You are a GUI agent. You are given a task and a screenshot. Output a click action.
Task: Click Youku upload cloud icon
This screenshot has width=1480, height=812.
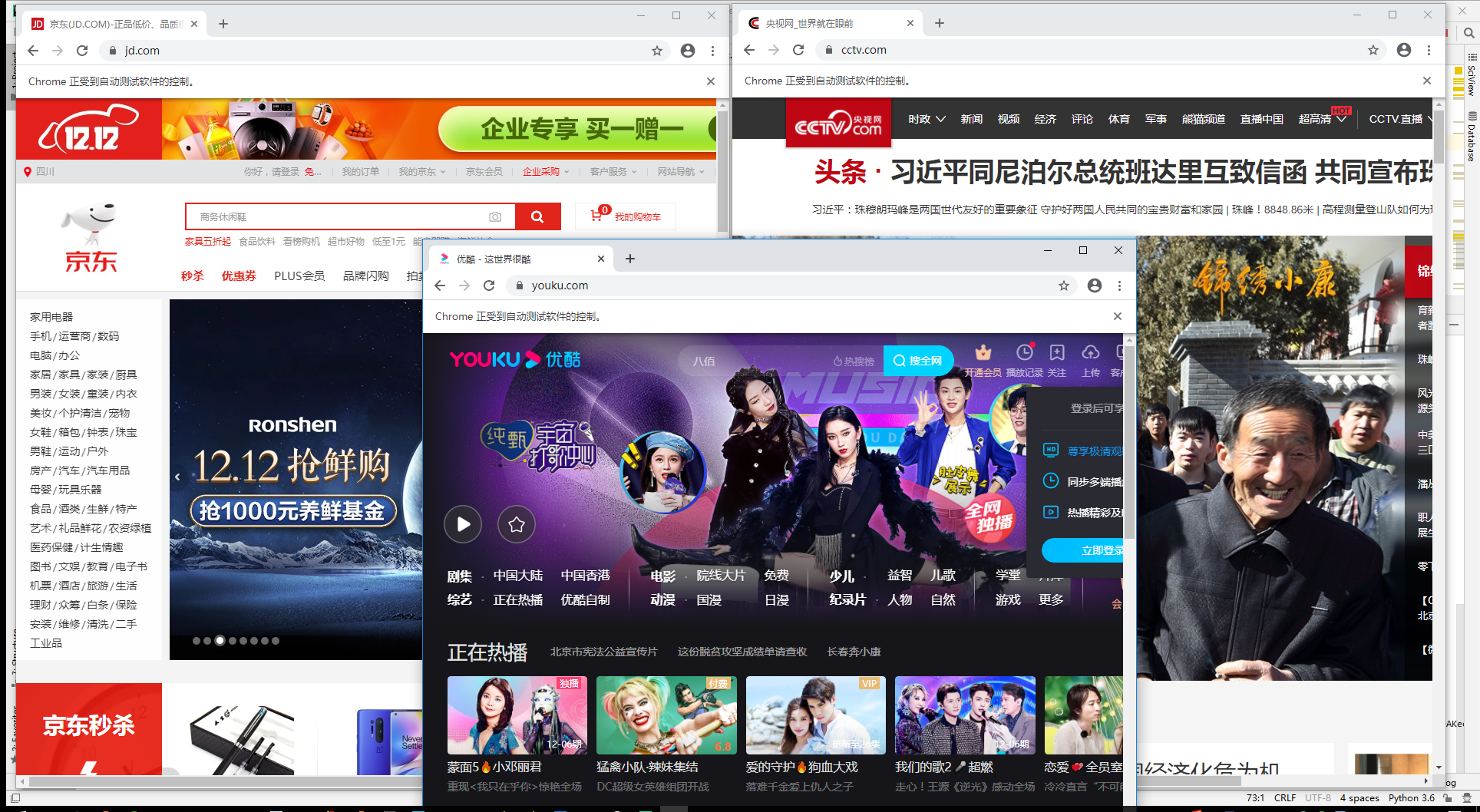tap(1091, 353)
